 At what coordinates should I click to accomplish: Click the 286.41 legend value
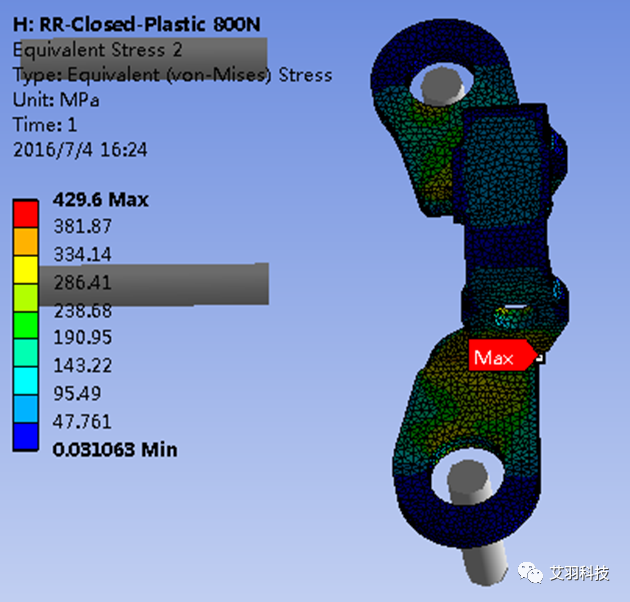83,283
